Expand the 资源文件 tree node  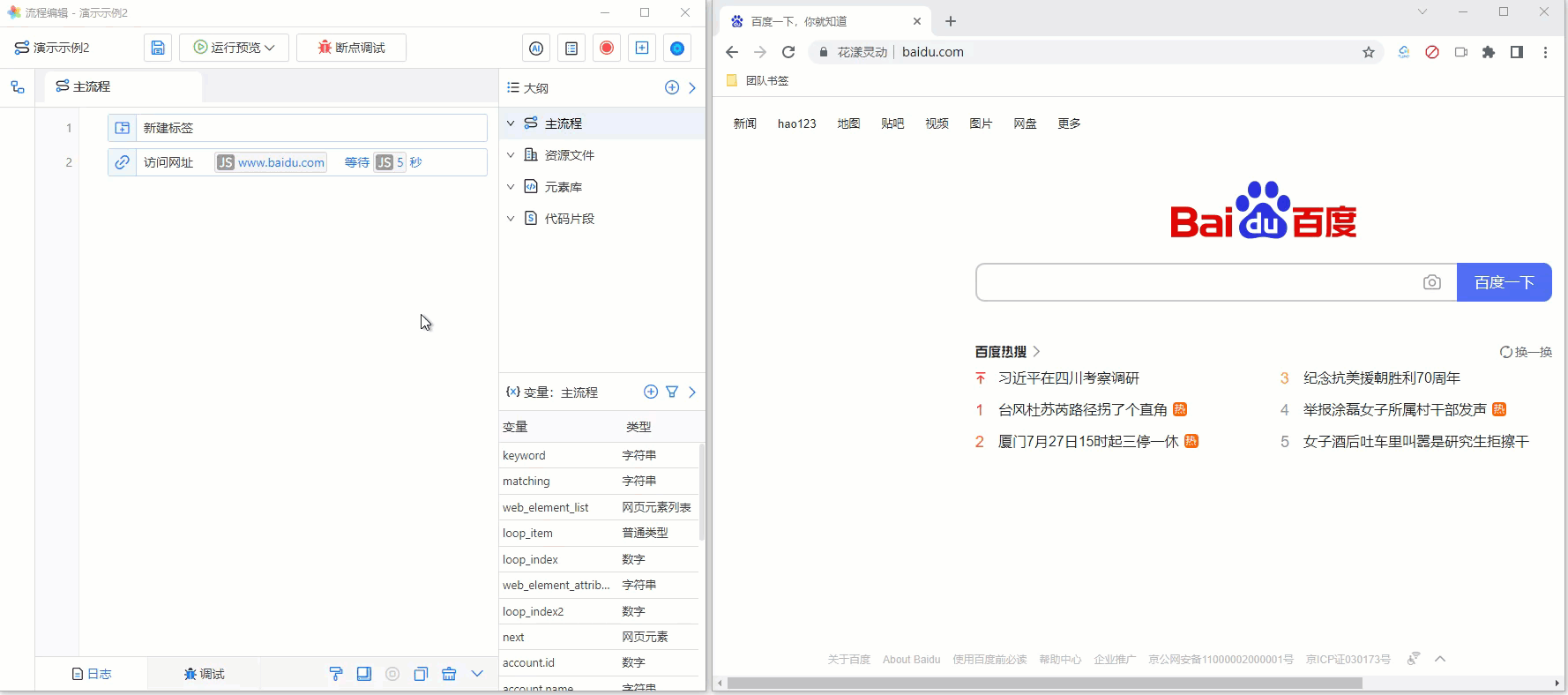[511, 155]
